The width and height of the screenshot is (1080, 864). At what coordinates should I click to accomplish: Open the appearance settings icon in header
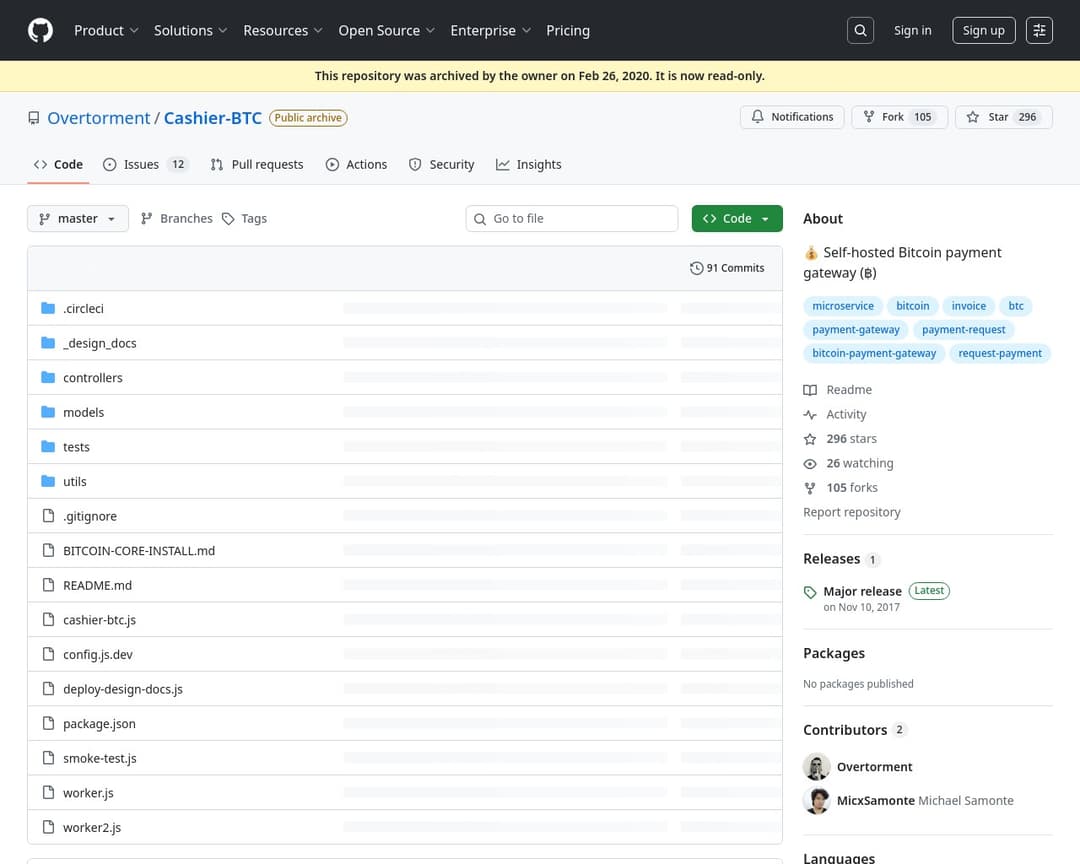point(1039,30)
